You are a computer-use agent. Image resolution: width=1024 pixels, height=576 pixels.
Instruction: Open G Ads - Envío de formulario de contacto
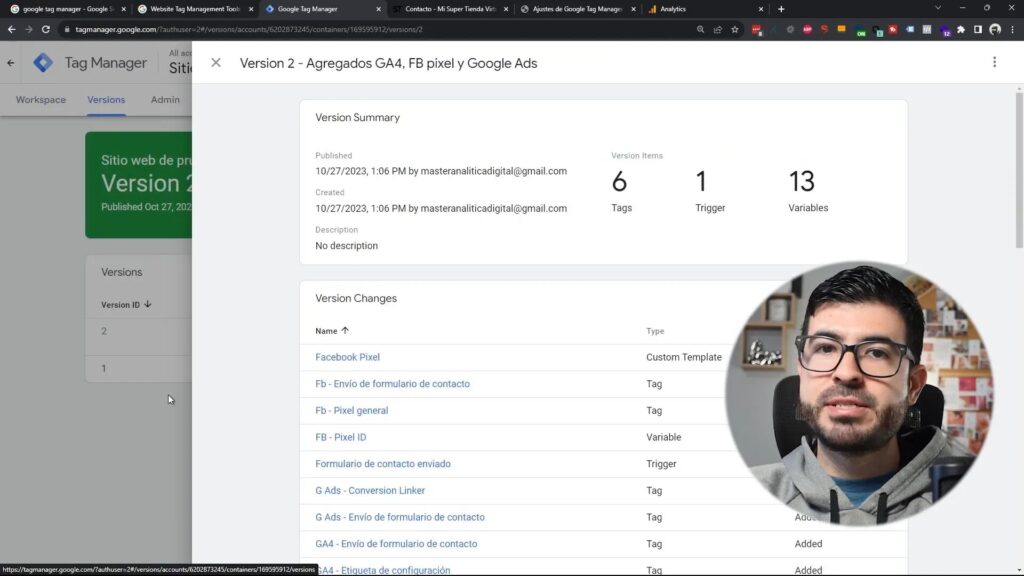click(x=400, y=517)
